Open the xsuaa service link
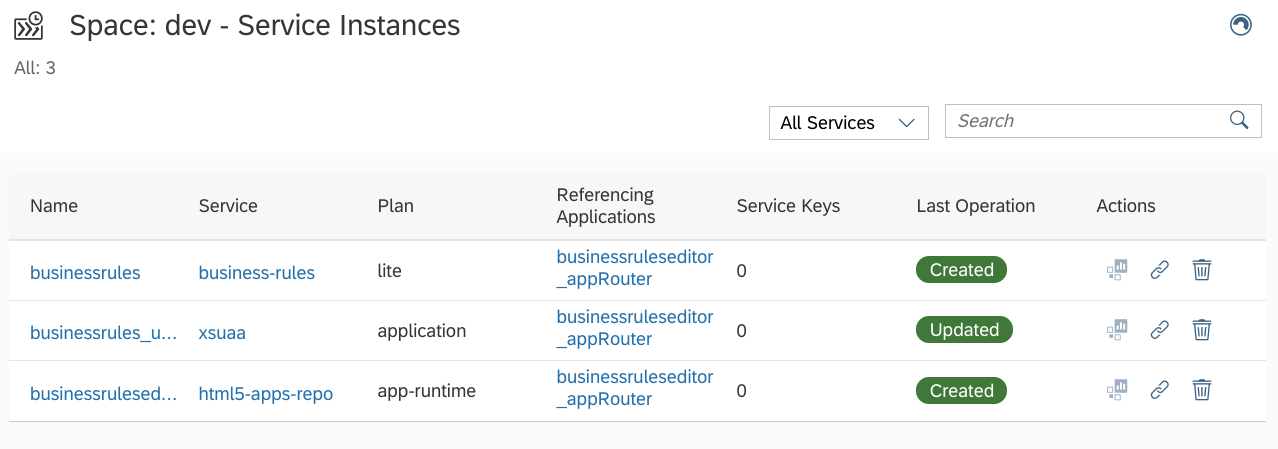1278x449 pixels. coord(222,333)
